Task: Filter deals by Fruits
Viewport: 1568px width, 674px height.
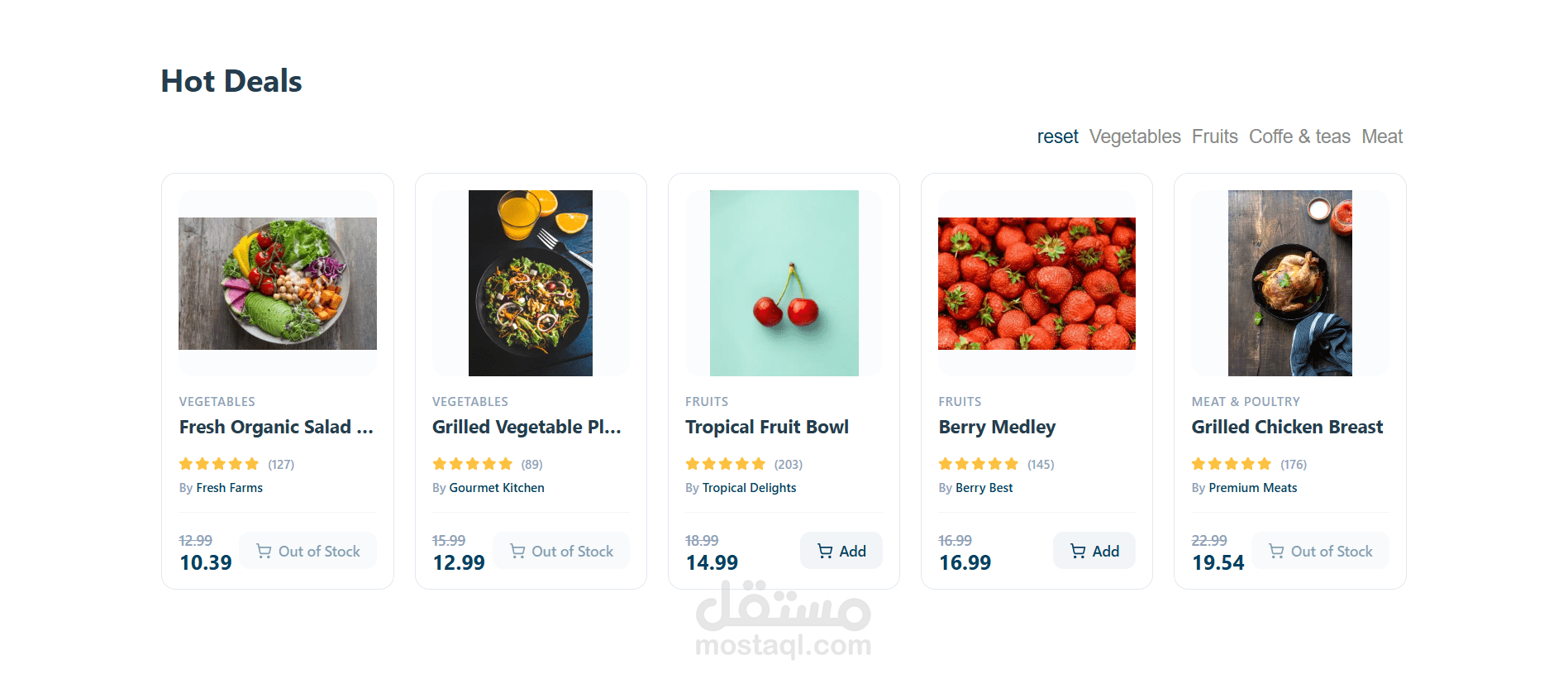Action: point(1214,136)
